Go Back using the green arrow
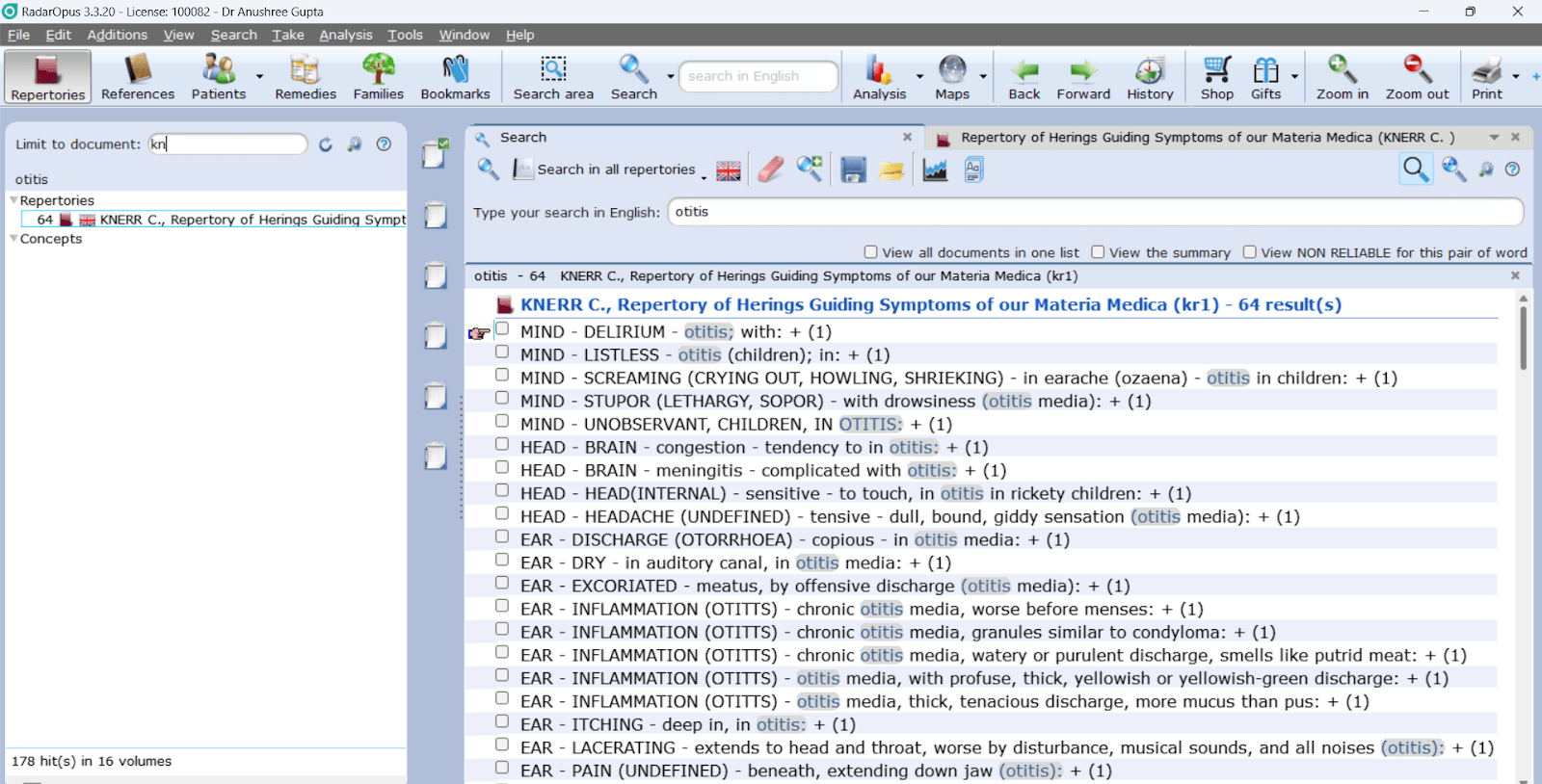 click(x=1024, y=77)
